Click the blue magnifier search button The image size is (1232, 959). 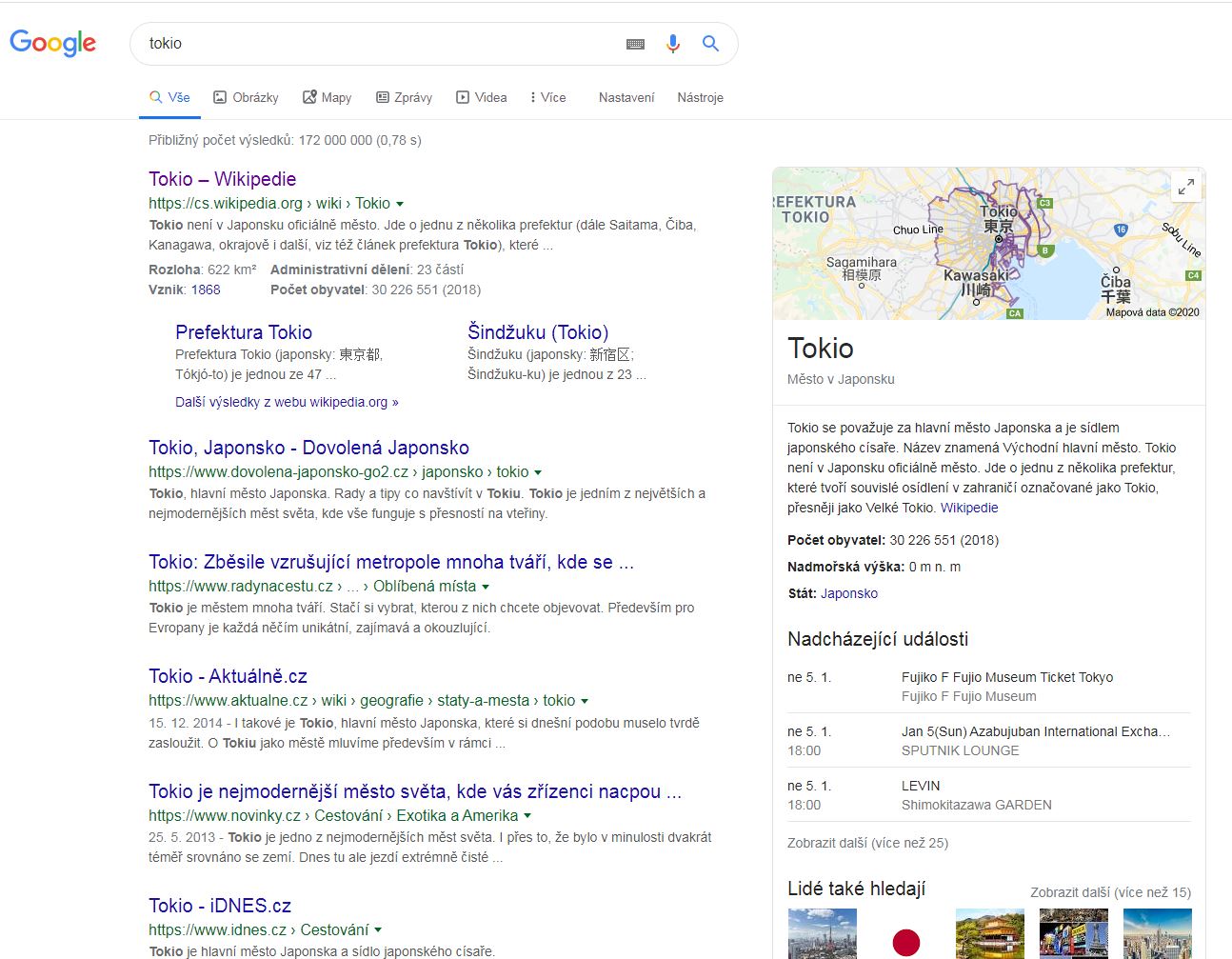pyautogui.click(x=710, y=43)
